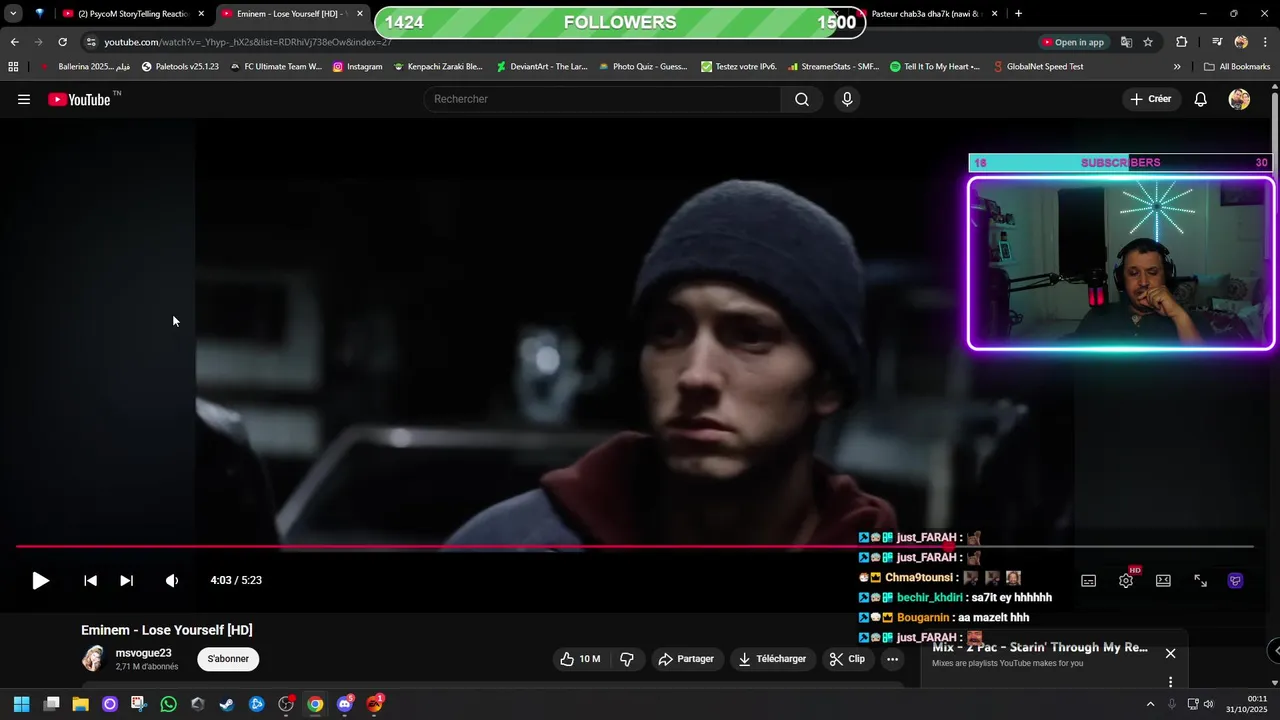Open Discord from the taskbar

[x=346, y=704]
